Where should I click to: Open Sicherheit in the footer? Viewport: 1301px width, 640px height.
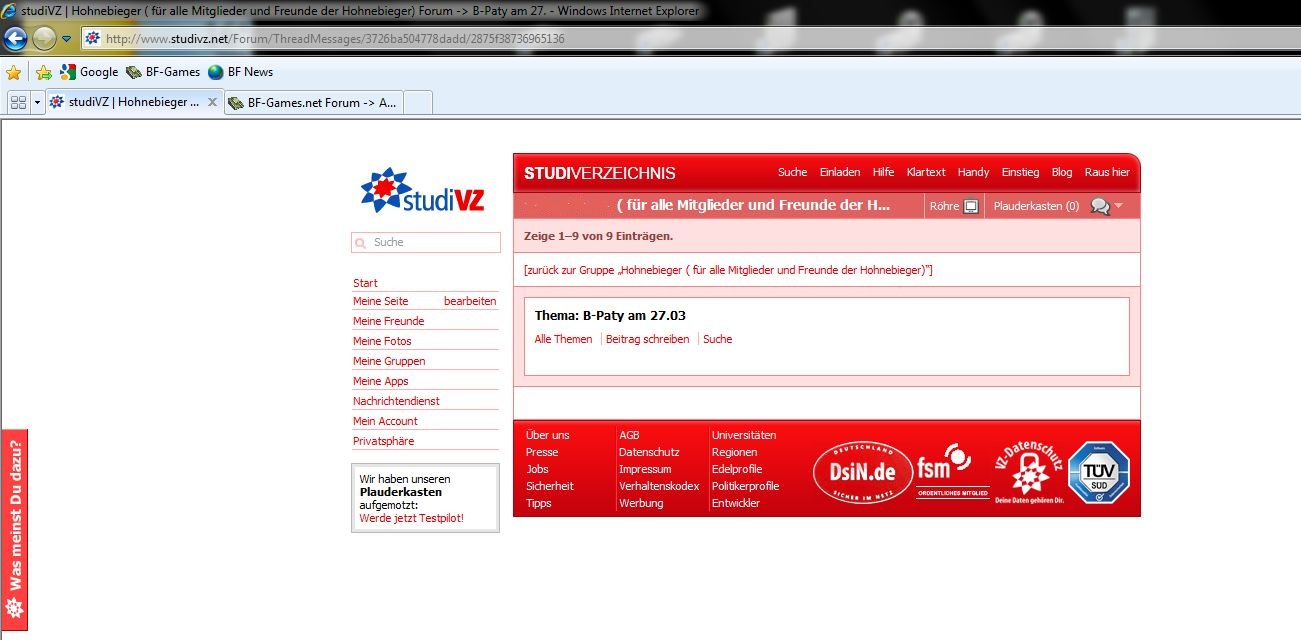550,486
